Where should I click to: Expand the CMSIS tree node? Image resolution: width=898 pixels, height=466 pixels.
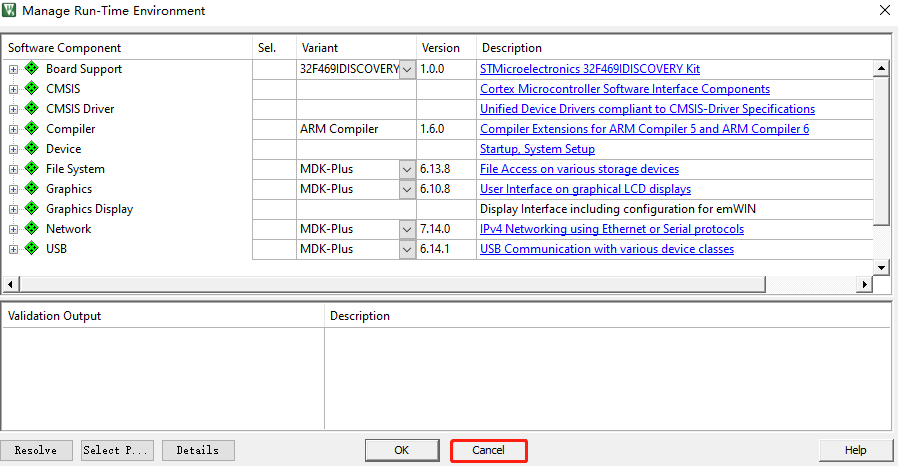coord(13,89)
